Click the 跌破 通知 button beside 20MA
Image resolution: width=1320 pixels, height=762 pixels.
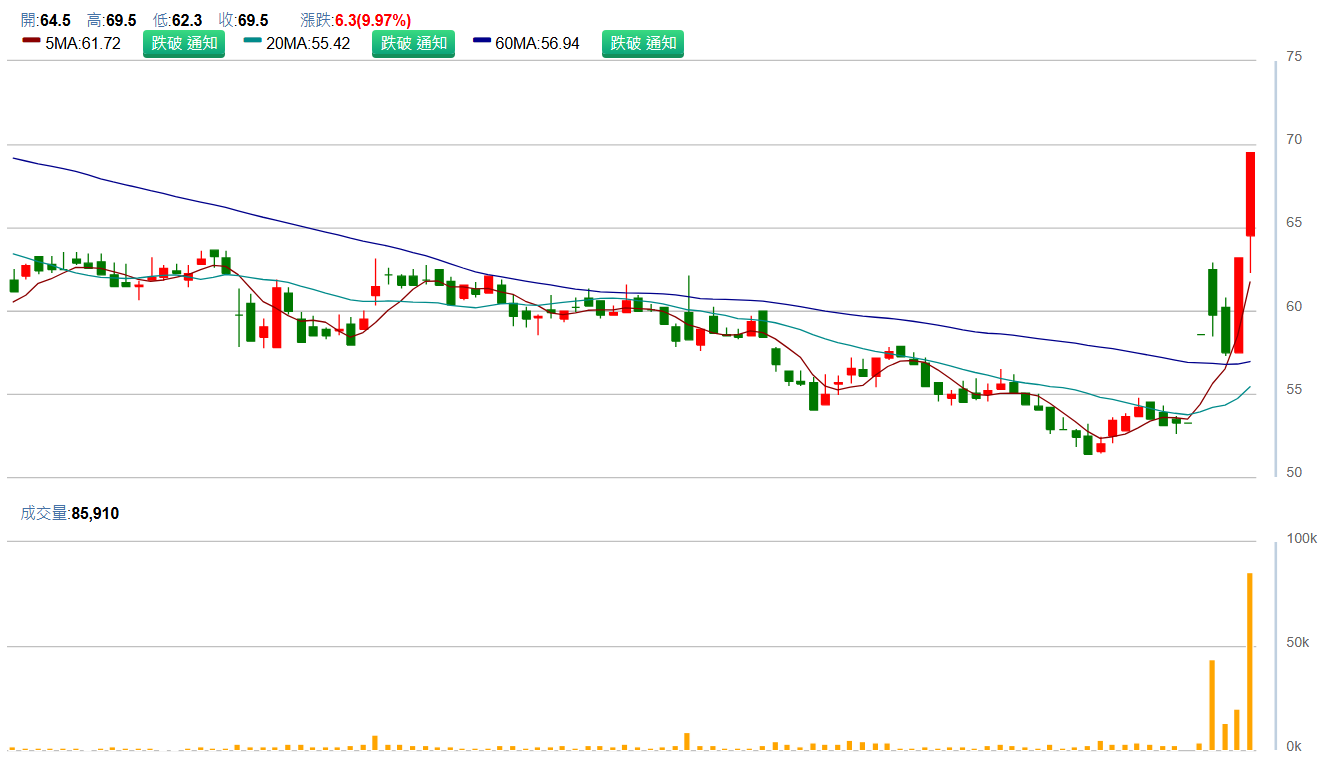click(413, 44)
